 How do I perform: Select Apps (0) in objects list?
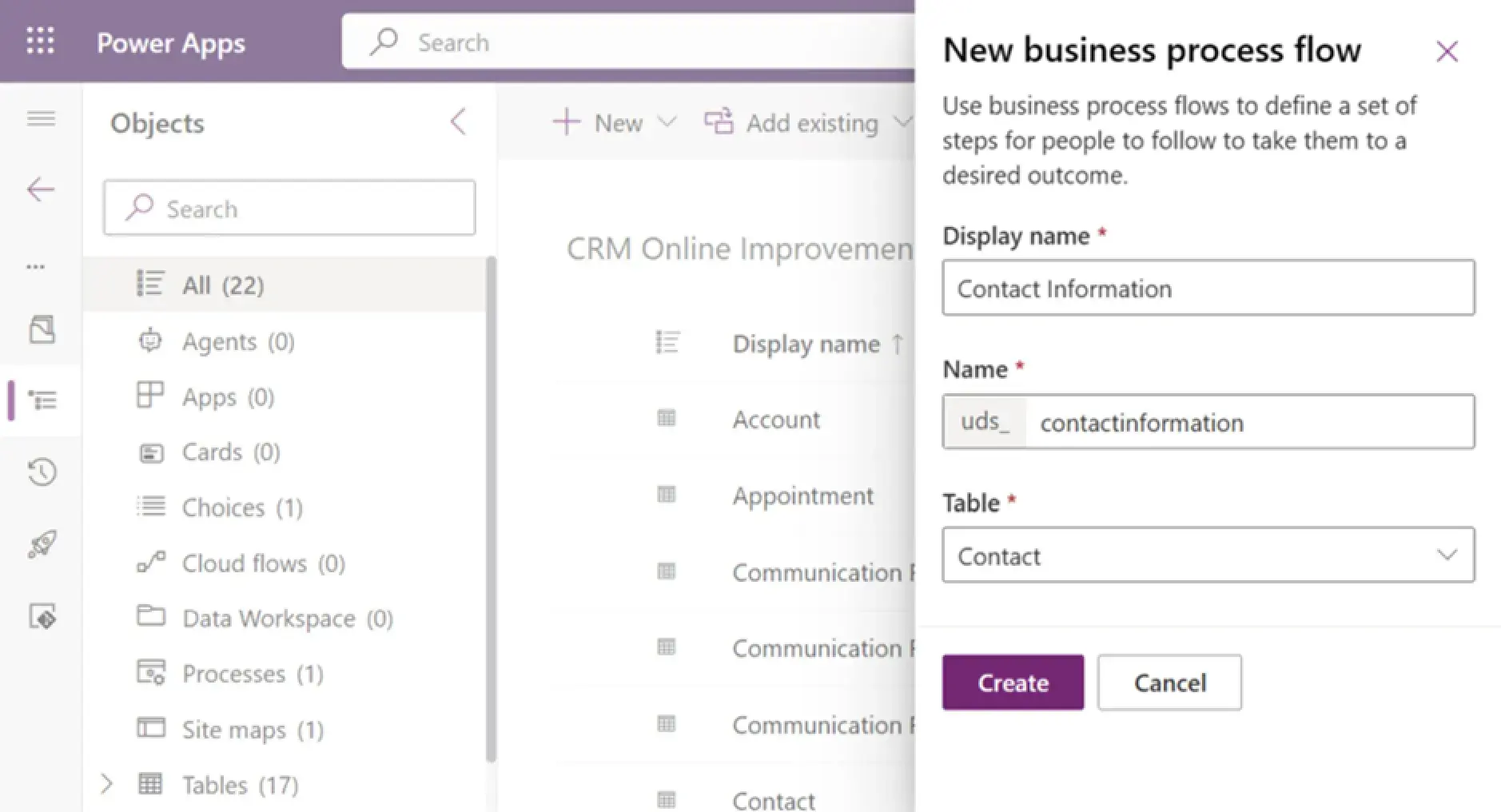click(x=285, y=396)
